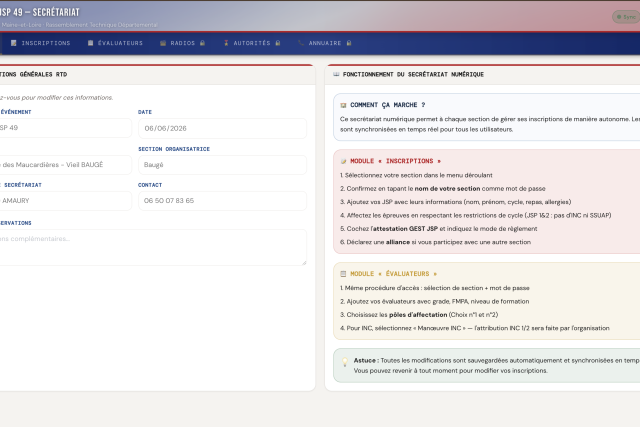This screenshot has height=427, width=640.
Task: Click the 'Pour INC, sélectionnez' instruction line
Action: [x=475, y=328]
